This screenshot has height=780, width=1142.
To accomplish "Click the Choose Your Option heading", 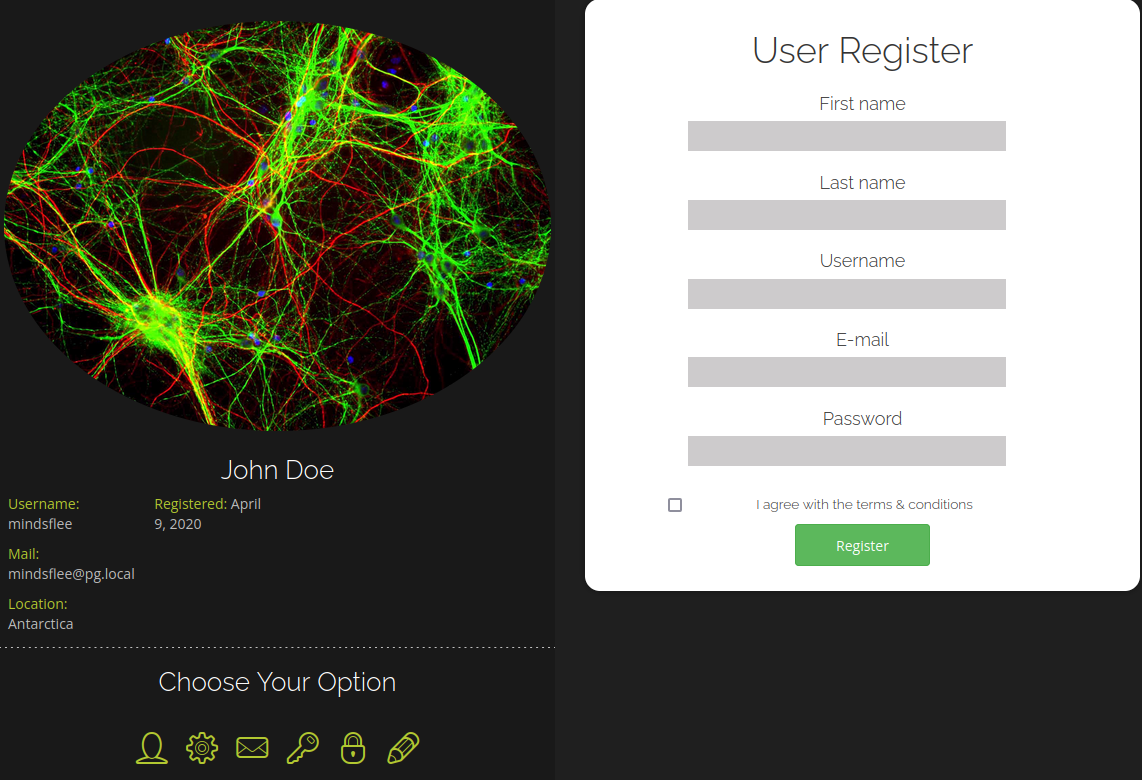I will [277, 682].
